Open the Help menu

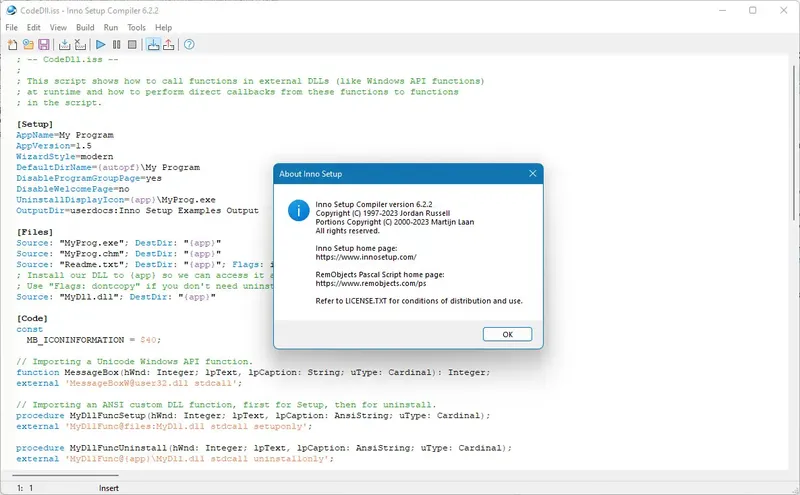[x=163, y=28]
